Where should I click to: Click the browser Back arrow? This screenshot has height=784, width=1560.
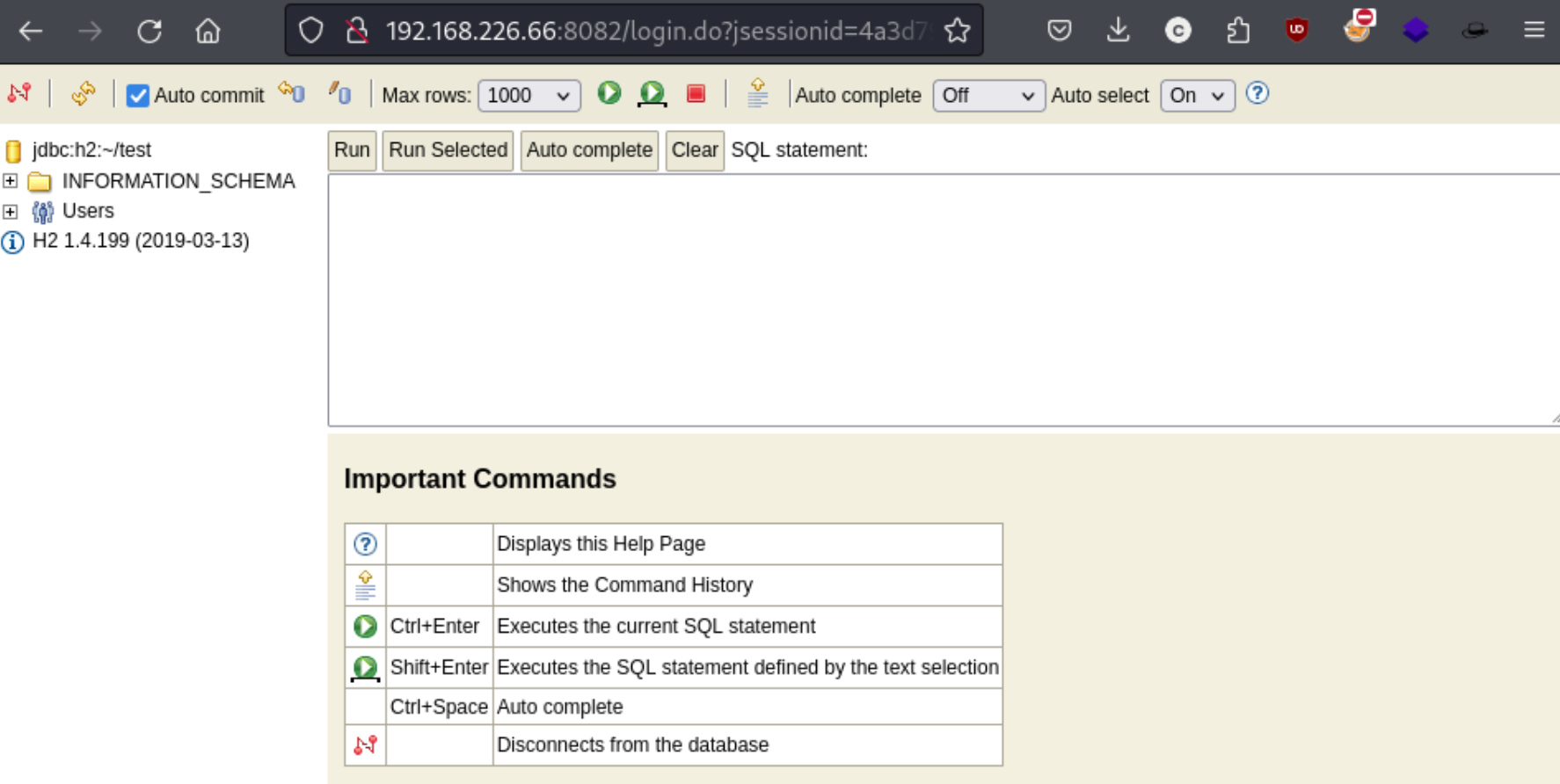coord(31,32)
